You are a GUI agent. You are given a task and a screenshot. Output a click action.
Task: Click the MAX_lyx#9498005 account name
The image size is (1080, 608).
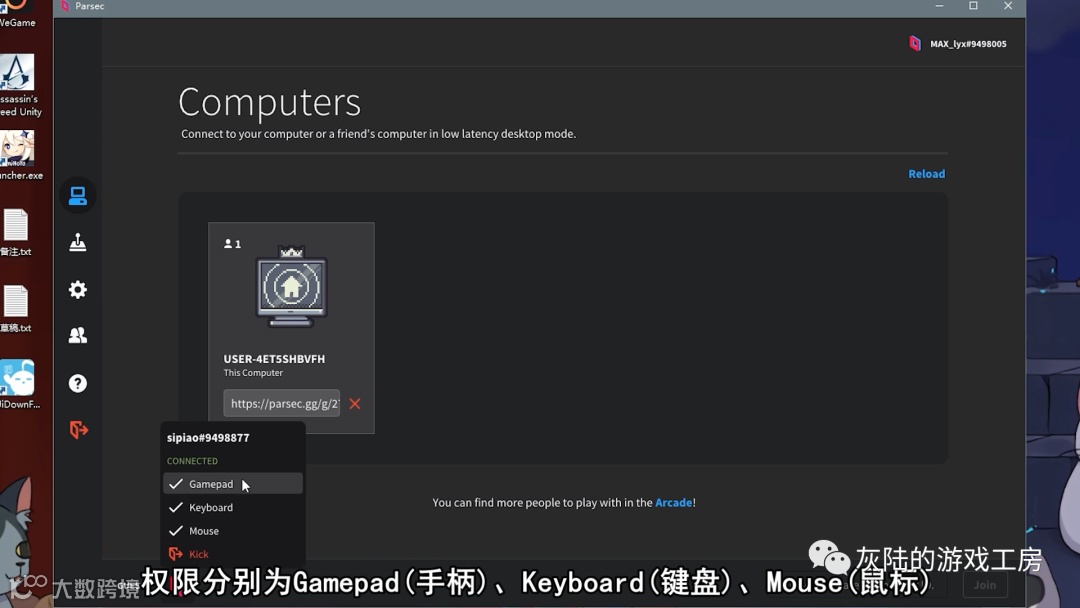click(x=968, y=43)
